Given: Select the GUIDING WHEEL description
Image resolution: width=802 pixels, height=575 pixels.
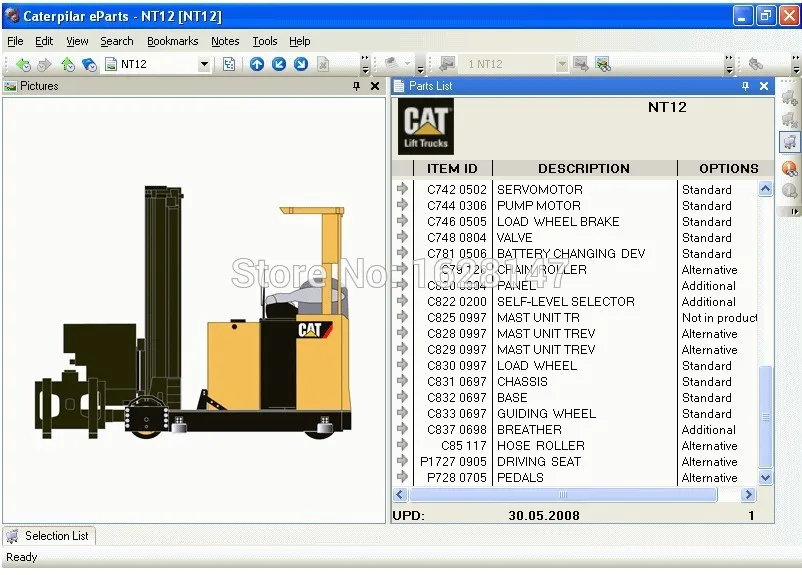Looking at the screenshot, I should point(546,413).
